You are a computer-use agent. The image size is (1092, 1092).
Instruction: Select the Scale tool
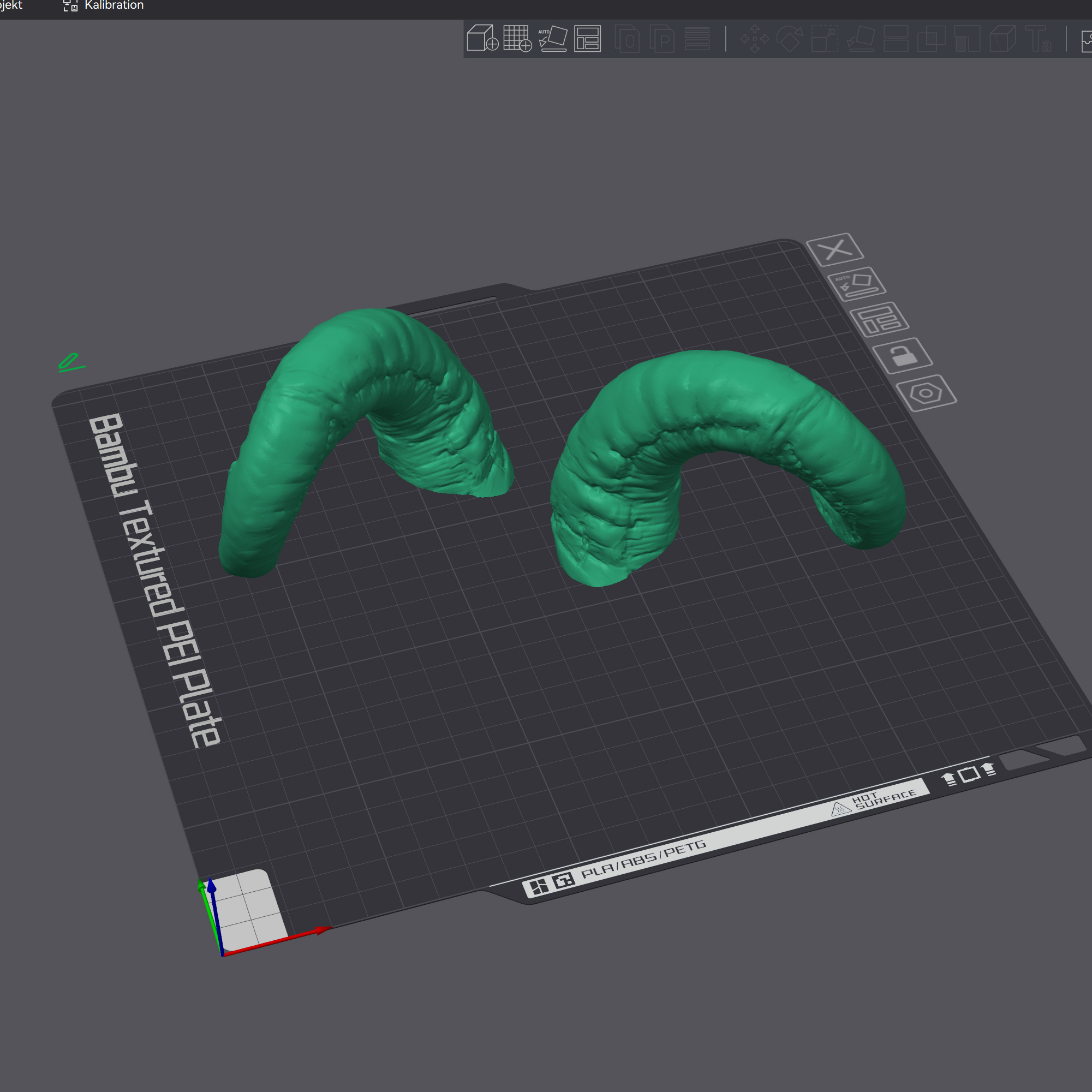pos(825,38)
